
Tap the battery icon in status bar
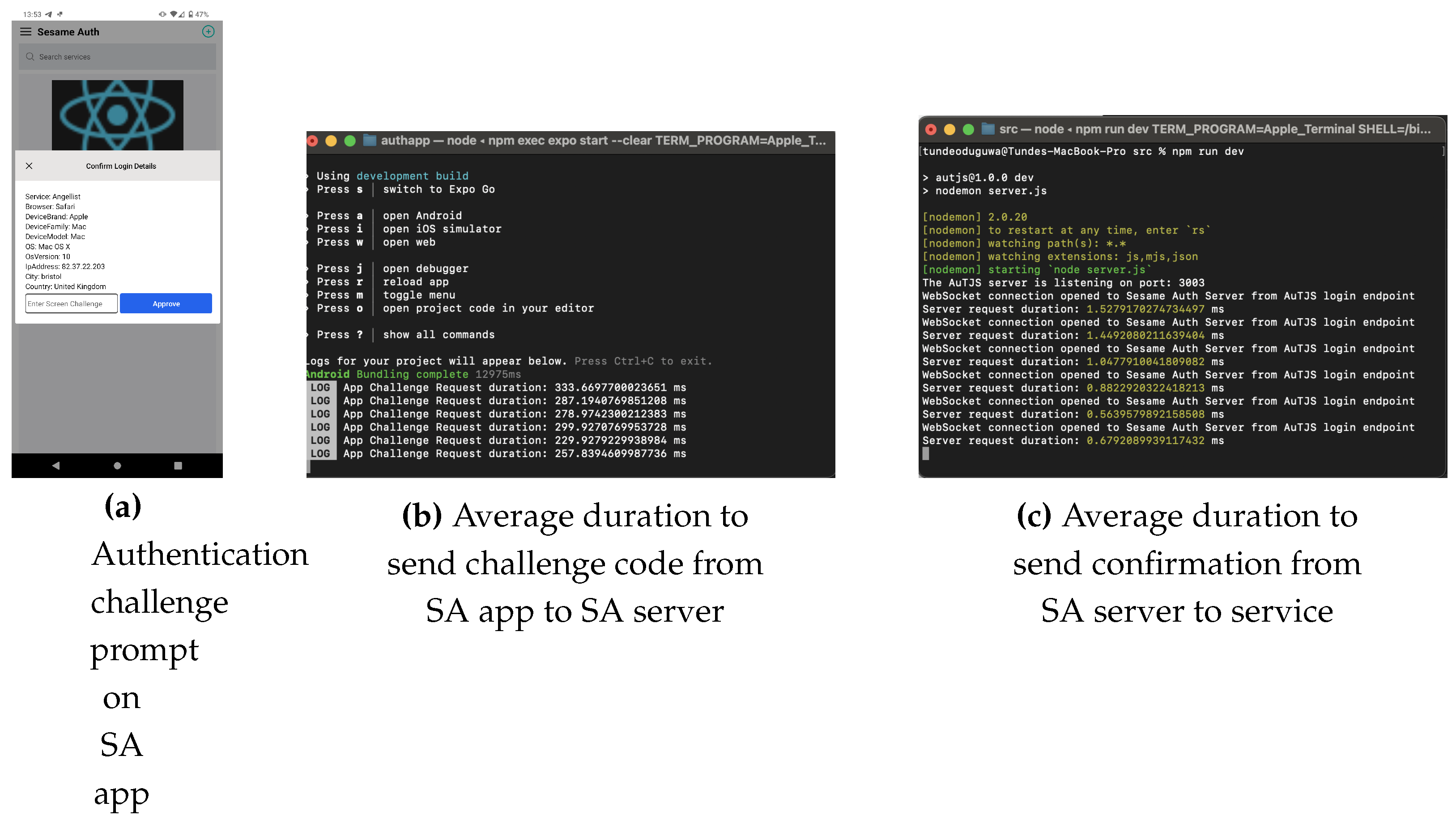pos(191,14)
